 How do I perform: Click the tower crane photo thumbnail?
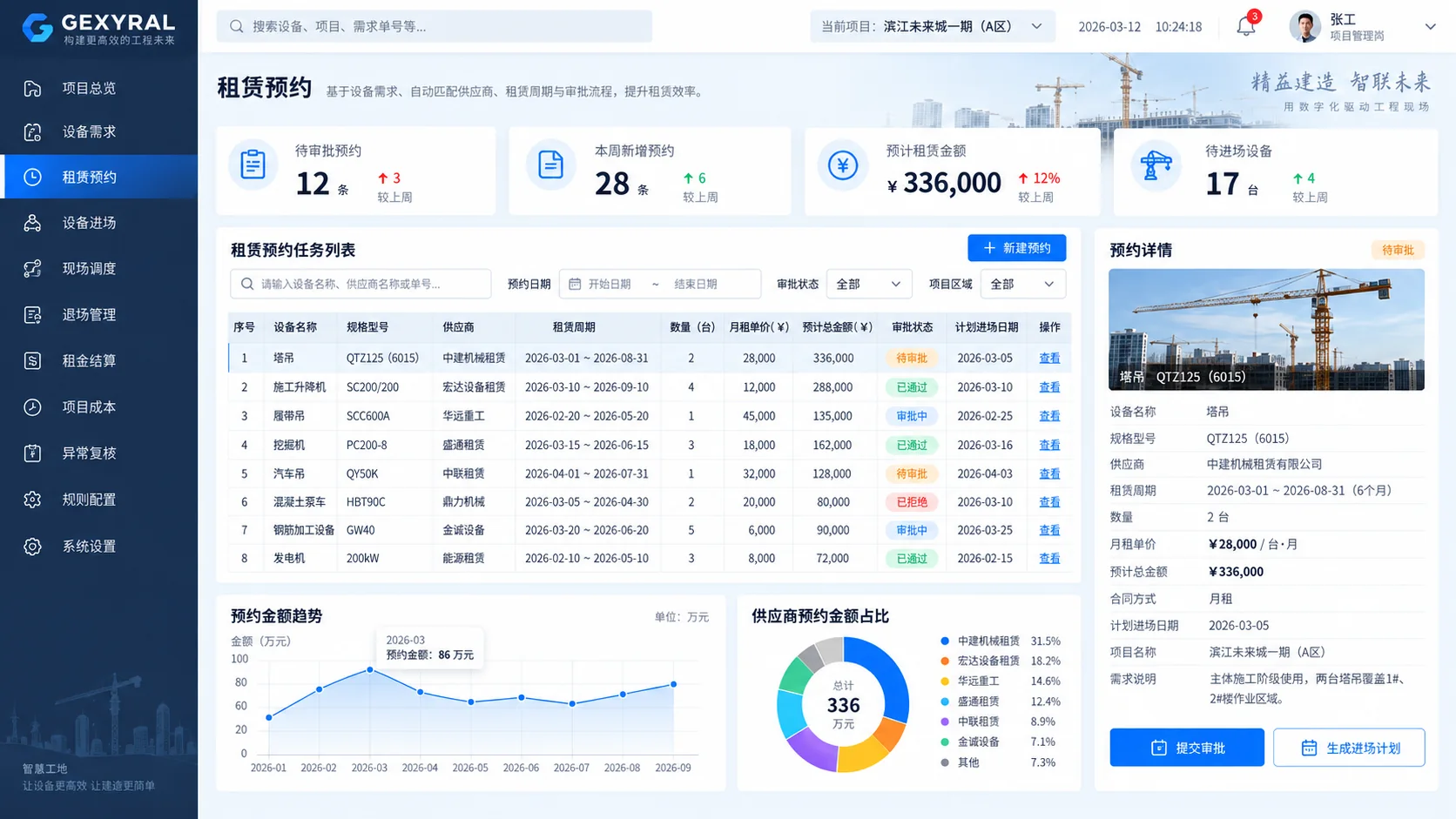(1266, 329)
